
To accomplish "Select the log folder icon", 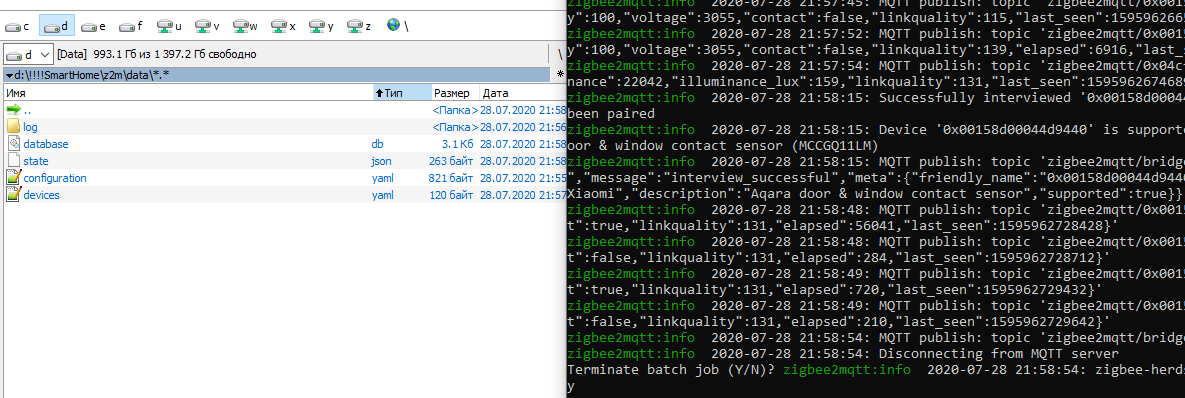I will point(14,127).
